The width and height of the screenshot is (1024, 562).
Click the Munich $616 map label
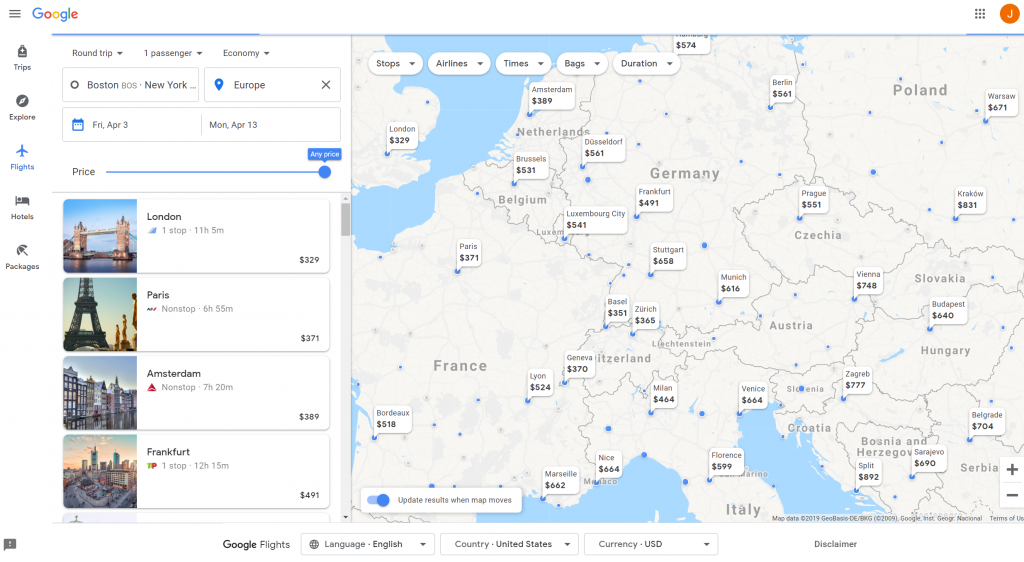point(733,283)
